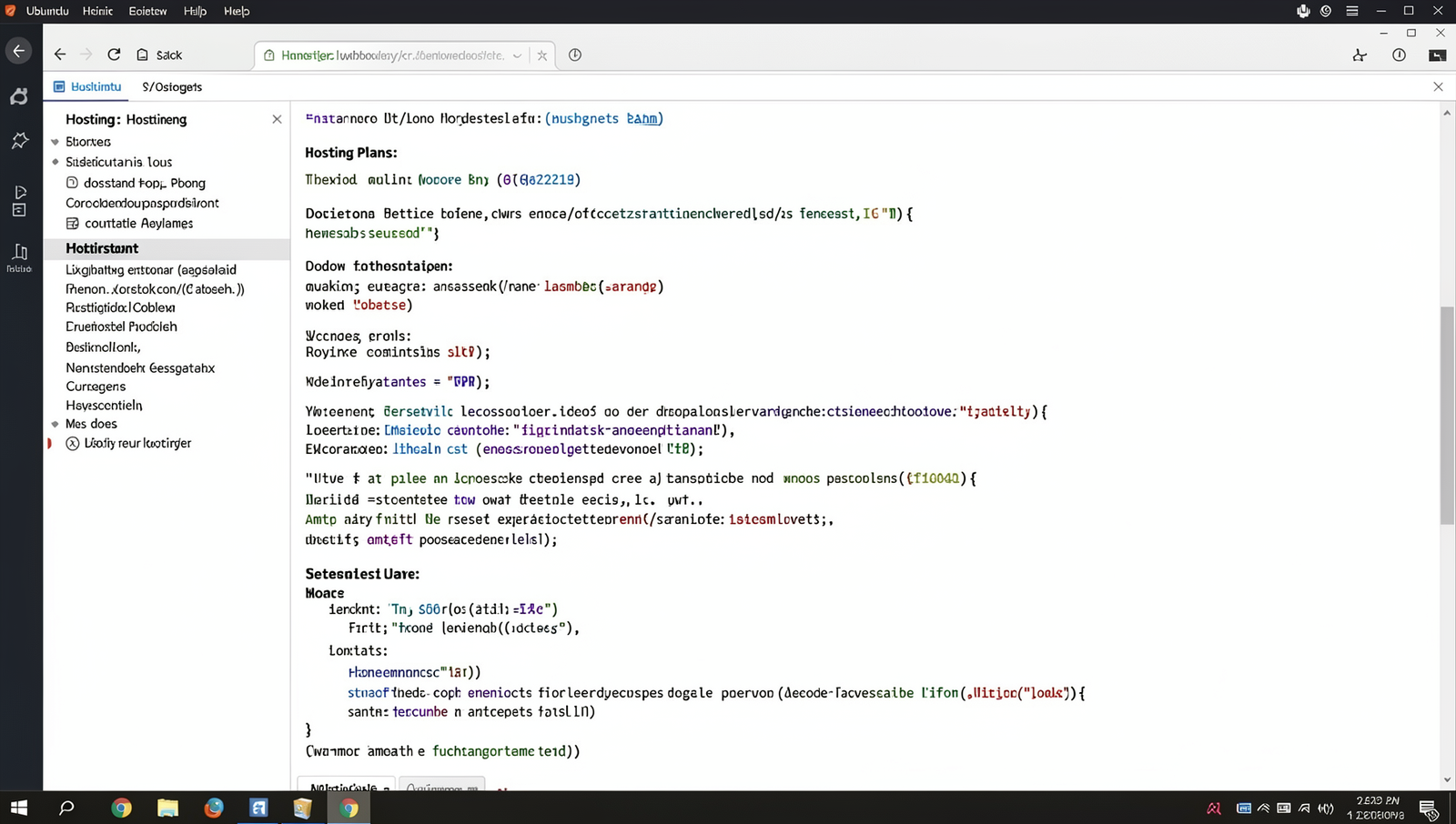The height and width of the screenshot is (824, 1456).
Task: Bookmark the page with the star icon
Action: 542,55
